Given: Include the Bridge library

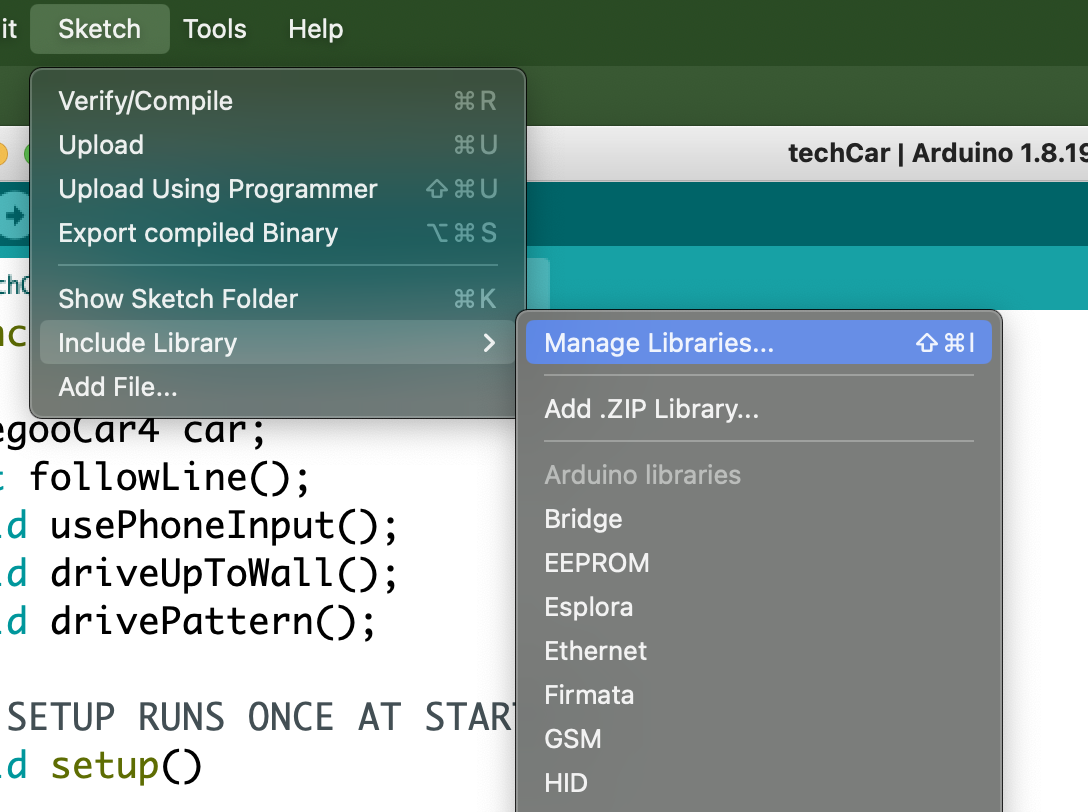Looking at the screenshot, I should pos(583,519).
